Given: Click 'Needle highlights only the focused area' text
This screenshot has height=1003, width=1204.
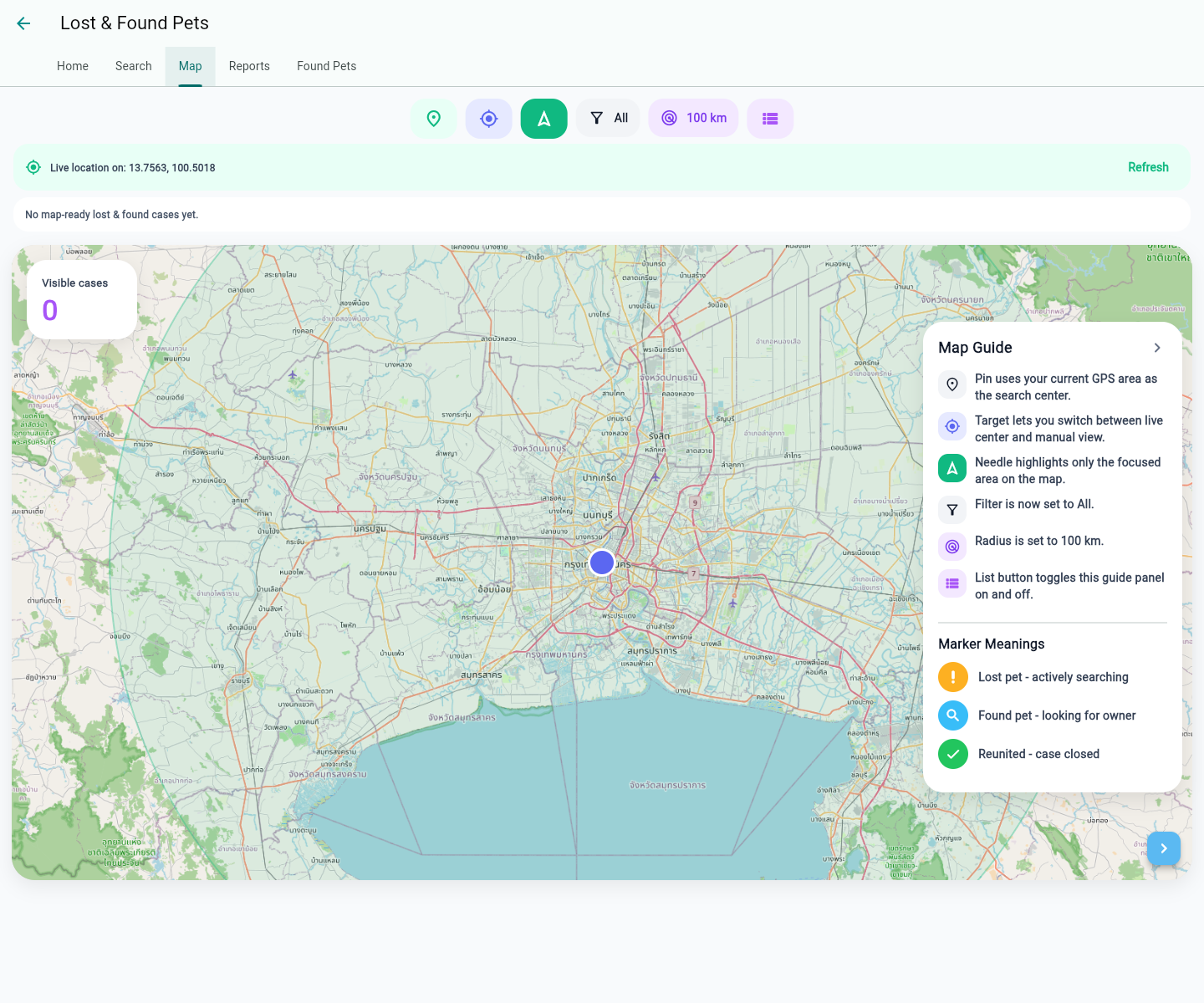Looking at the screenshot, I should (1068, 471).
